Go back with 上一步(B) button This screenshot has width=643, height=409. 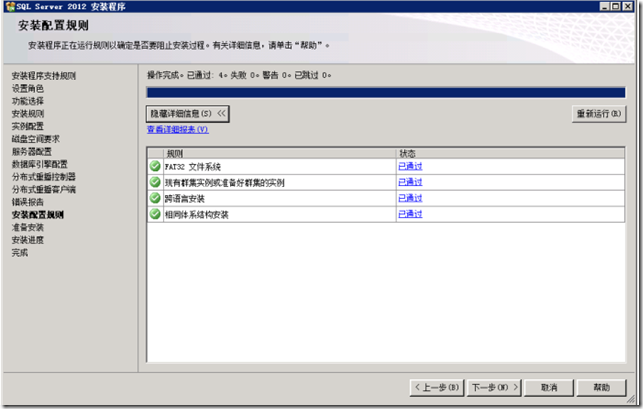[x=437, y=388]
